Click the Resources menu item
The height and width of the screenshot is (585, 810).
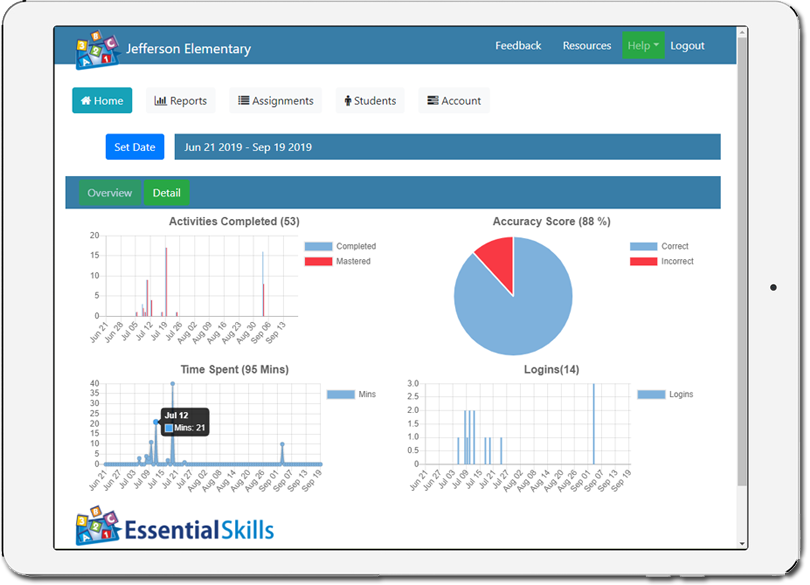pos(587,45)
